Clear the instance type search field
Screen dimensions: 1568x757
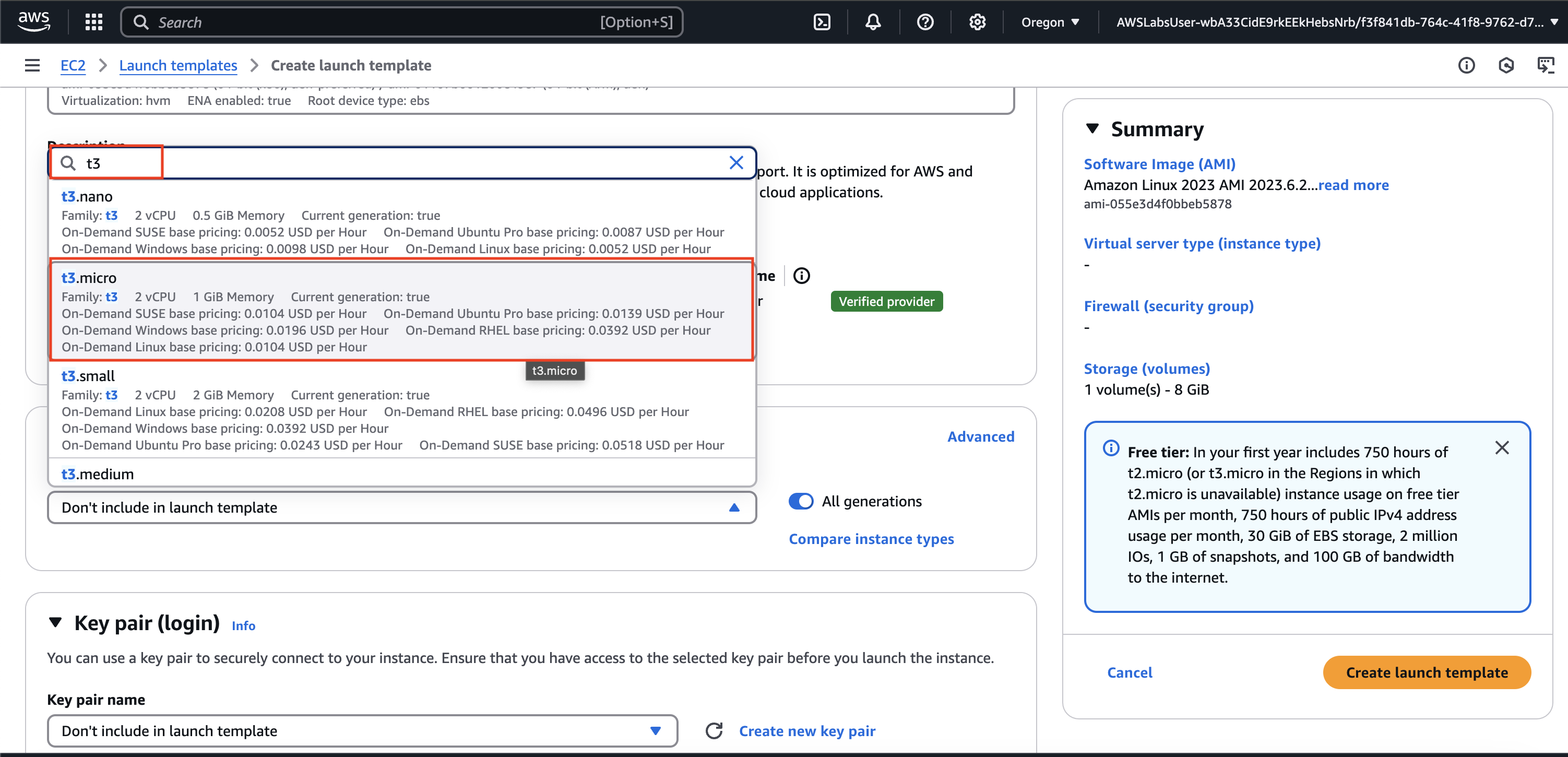pyautogui.click(x=736, y=162)
